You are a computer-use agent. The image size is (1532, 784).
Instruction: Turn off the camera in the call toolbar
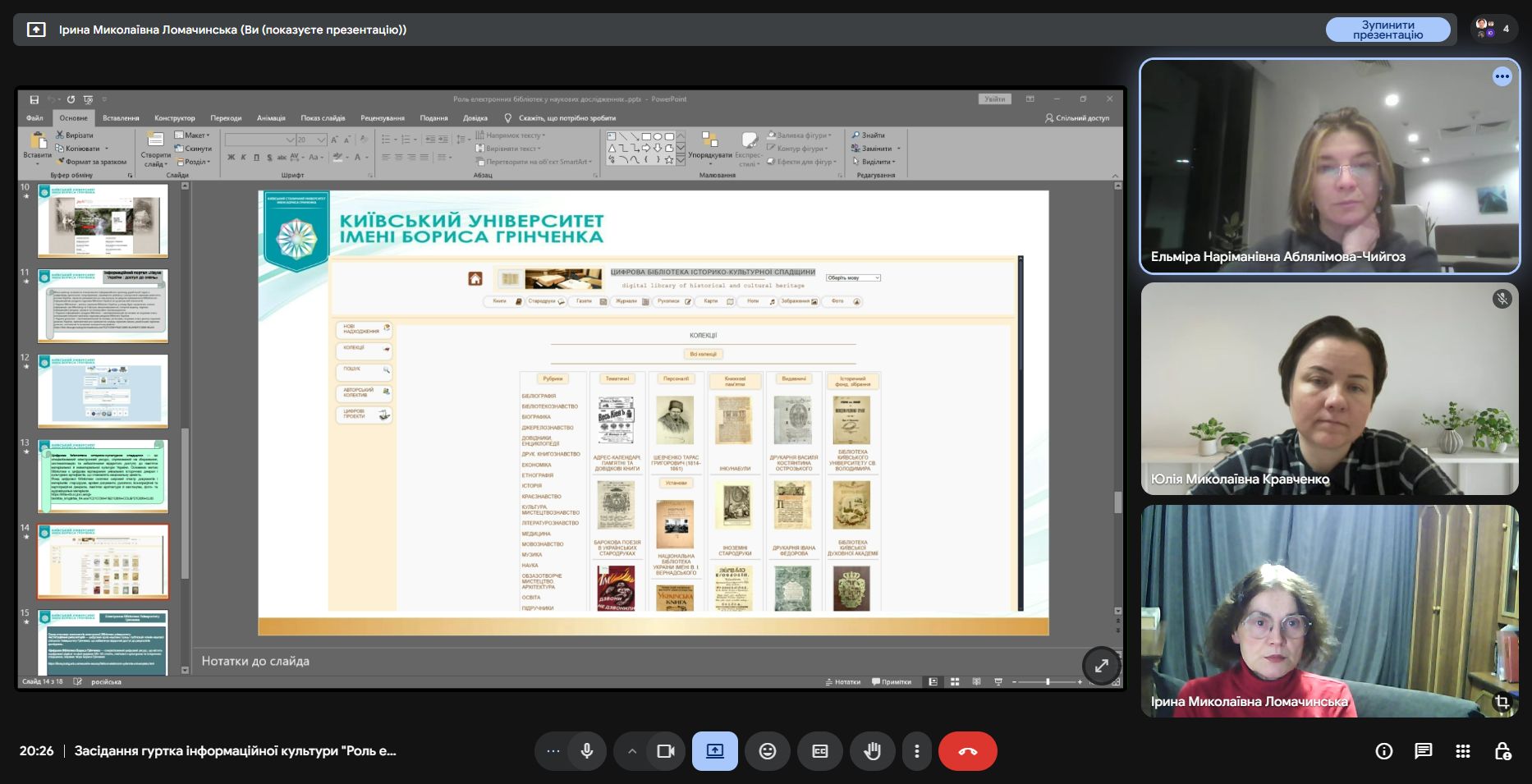click(x=665, y=751)
